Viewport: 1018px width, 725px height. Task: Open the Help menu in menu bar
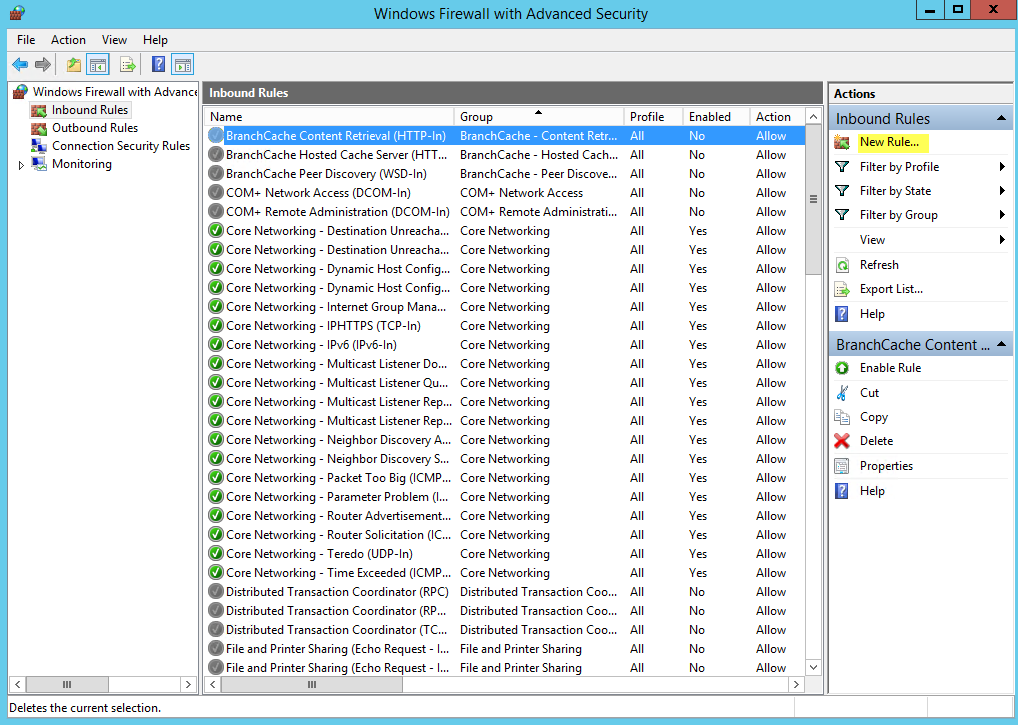coord(155,40)
